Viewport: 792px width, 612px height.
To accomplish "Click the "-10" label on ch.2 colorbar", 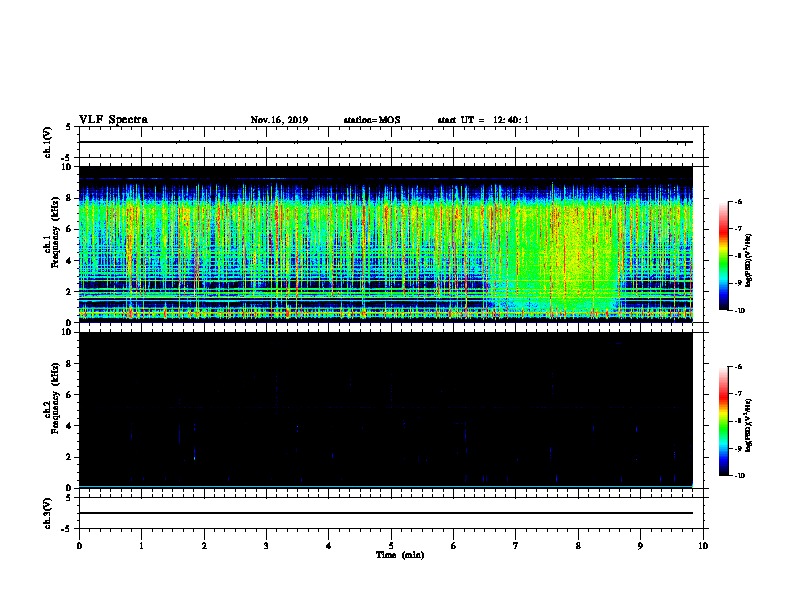I will point(739,476).
